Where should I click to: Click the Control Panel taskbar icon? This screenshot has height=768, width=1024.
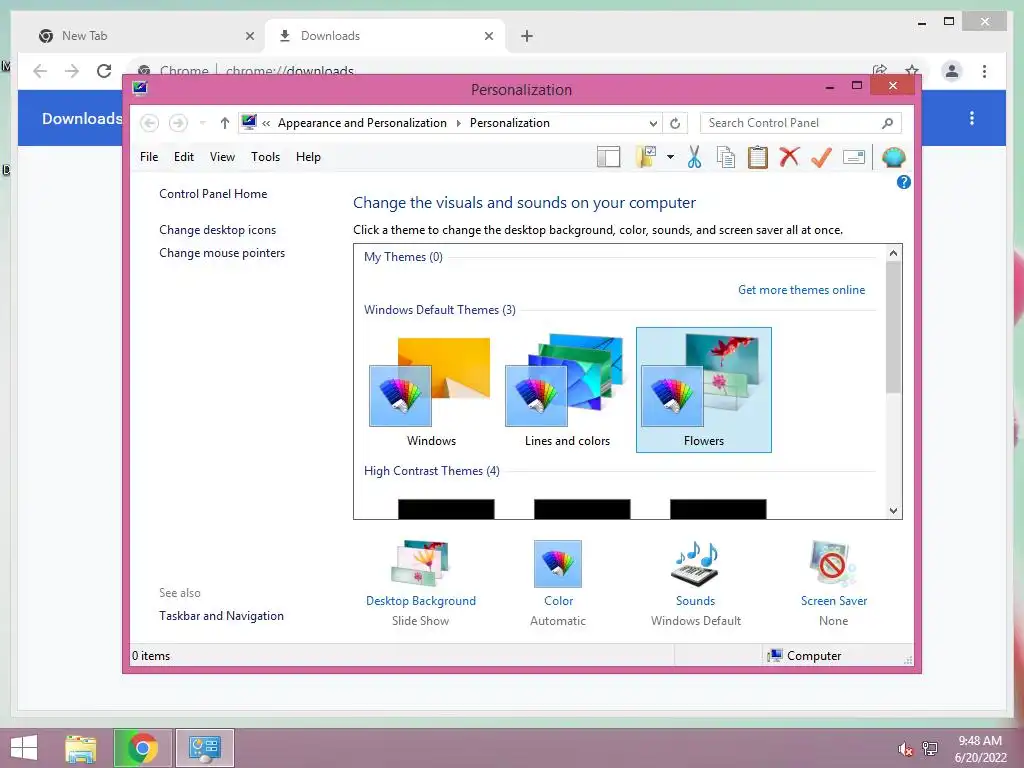tap(204, 748)
